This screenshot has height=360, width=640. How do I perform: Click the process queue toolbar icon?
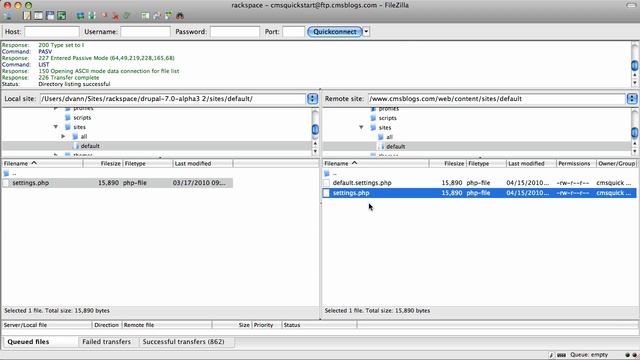click(x=92, y=16)
